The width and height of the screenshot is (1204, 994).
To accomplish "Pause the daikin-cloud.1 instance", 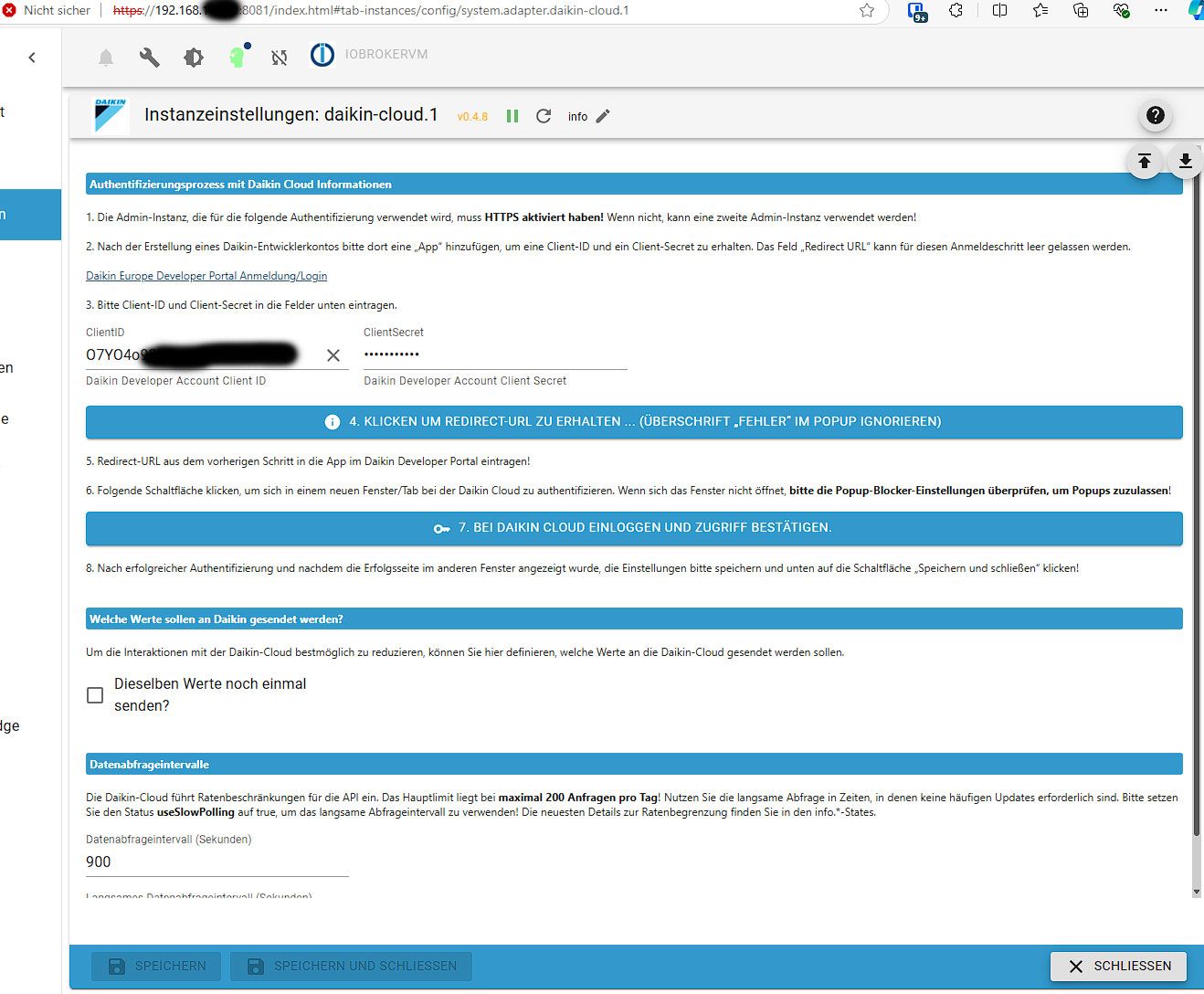I will tap(512, 116).
